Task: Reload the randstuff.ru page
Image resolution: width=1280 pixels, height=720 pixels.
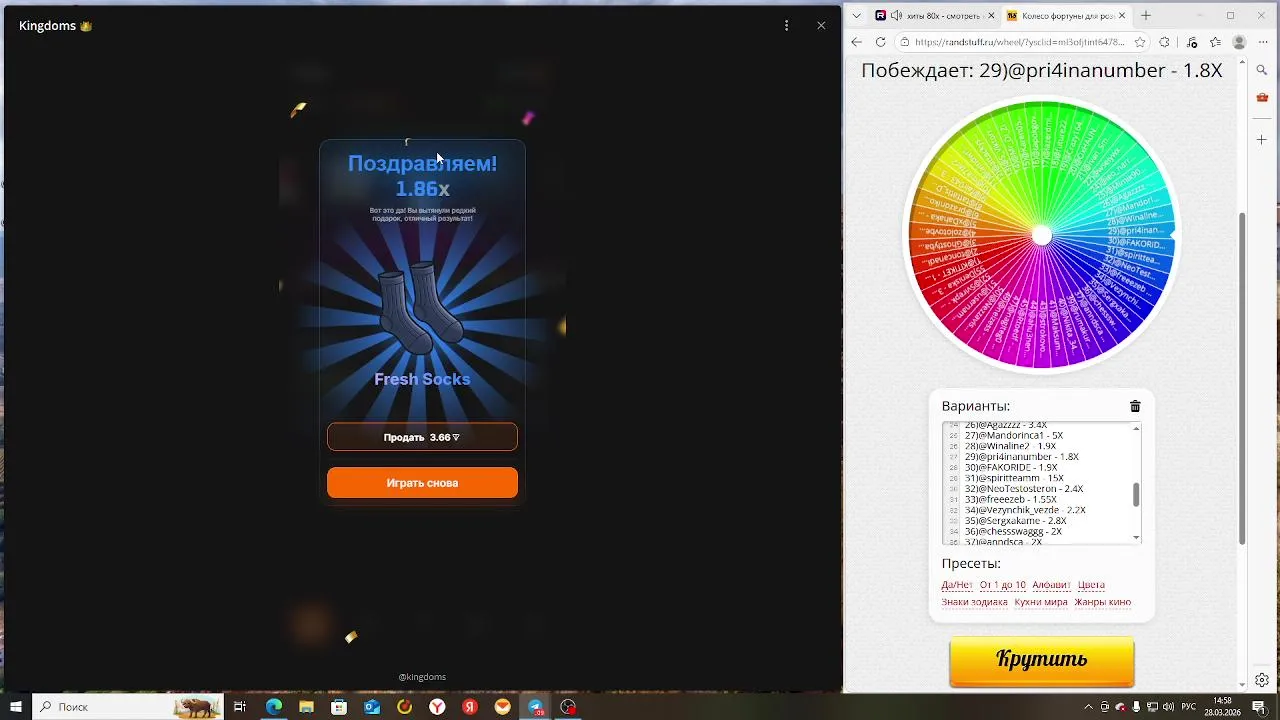Action: click(x=881, y=42)
